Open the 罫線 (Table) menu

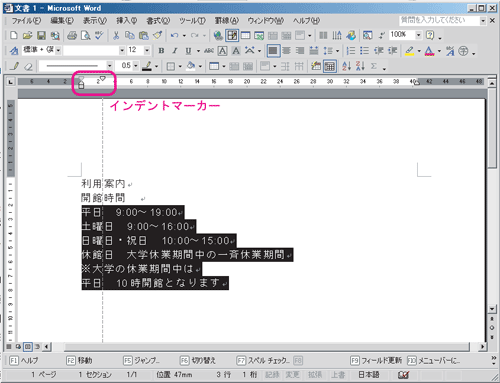227,21
